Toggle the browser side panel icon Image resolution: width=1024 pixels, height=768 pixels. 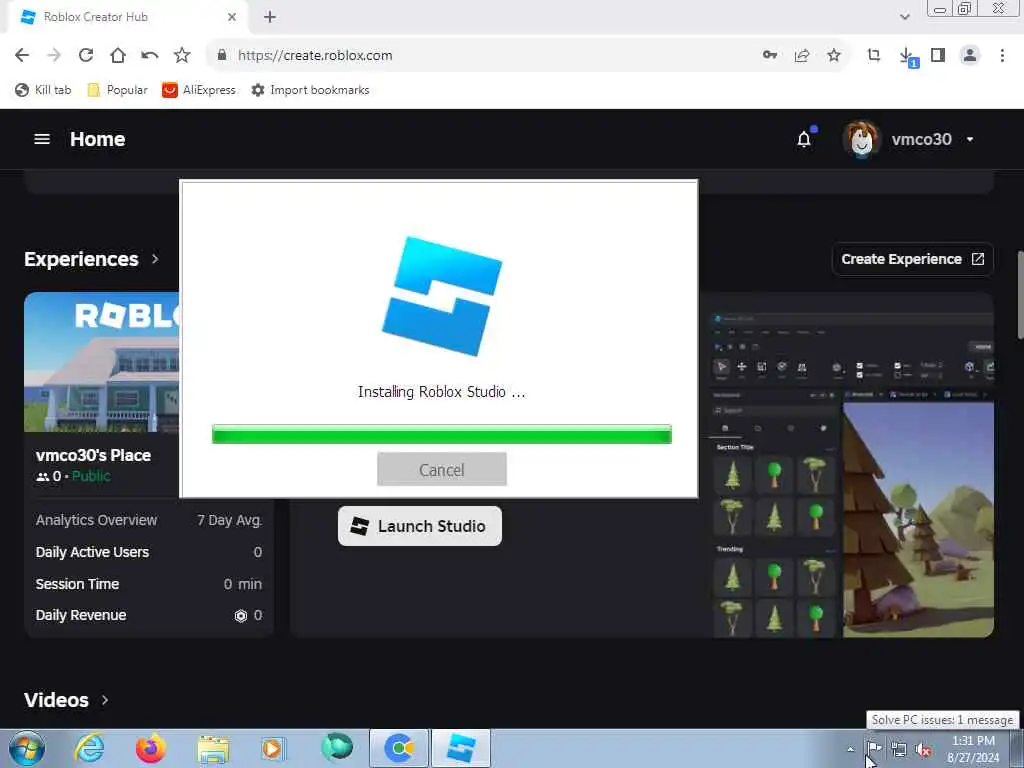tap(938, 56)
